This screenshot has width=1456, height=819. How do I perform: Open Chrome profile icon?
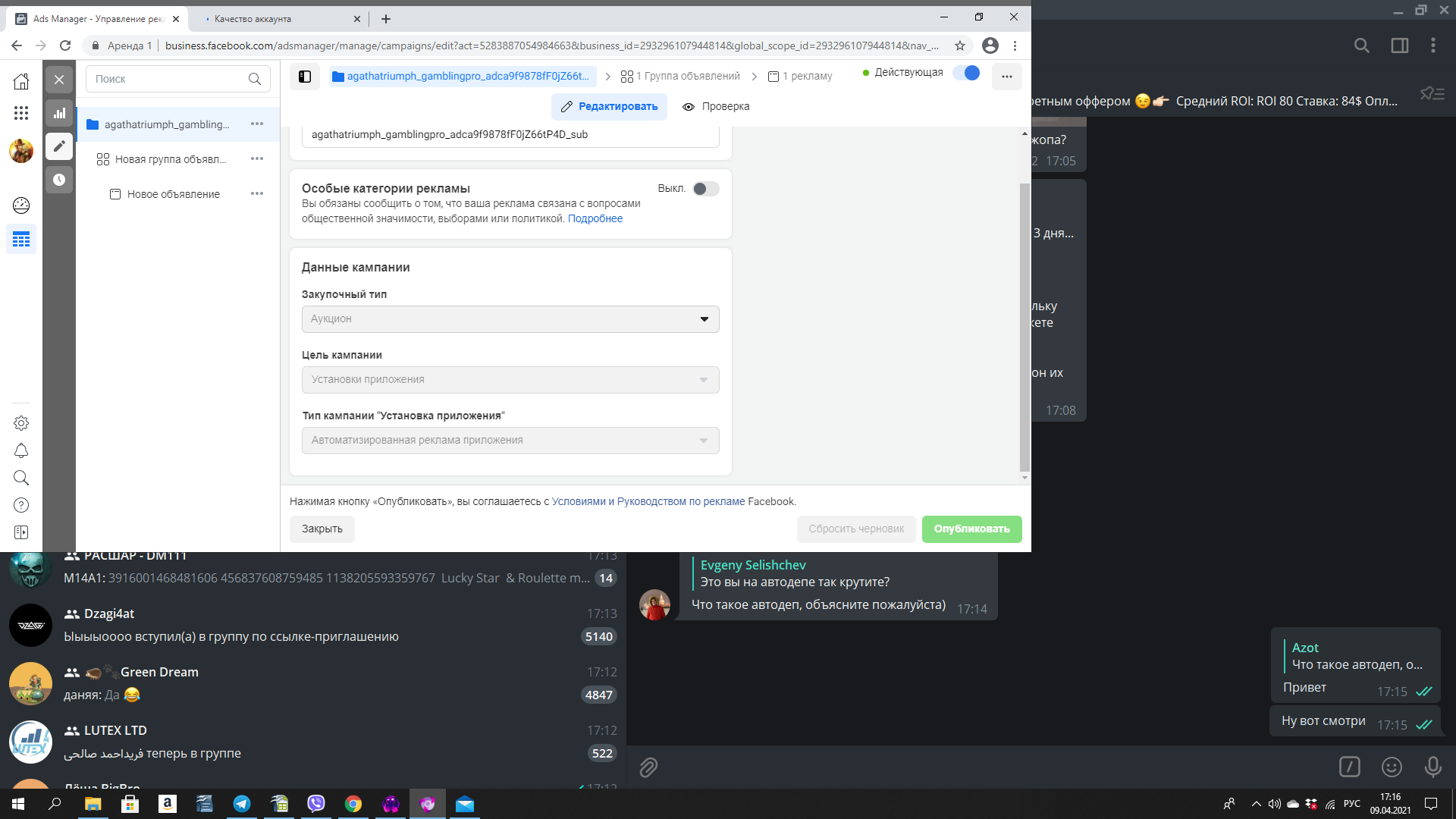(x=990, y=45)
